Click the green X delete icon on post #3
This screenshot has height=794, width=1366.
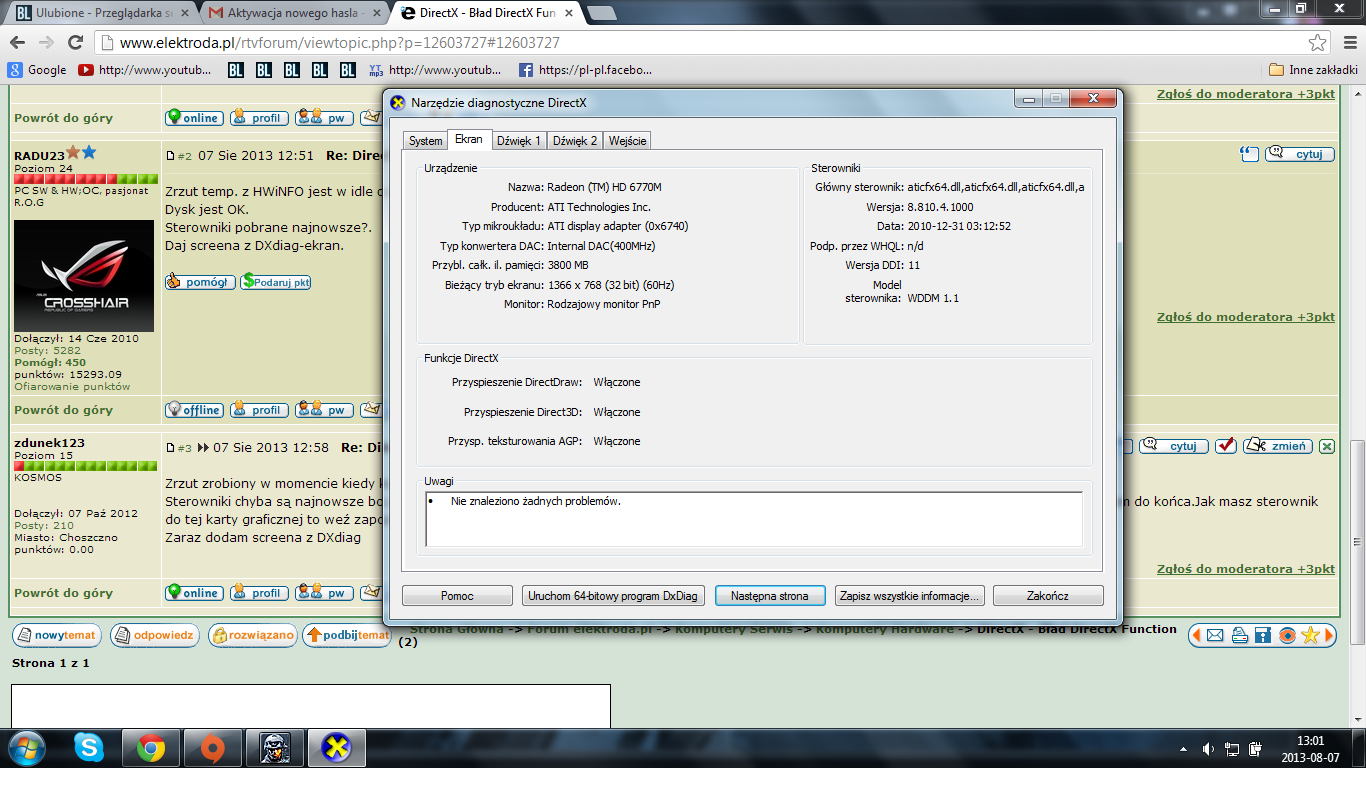[x=1327, y=446]
